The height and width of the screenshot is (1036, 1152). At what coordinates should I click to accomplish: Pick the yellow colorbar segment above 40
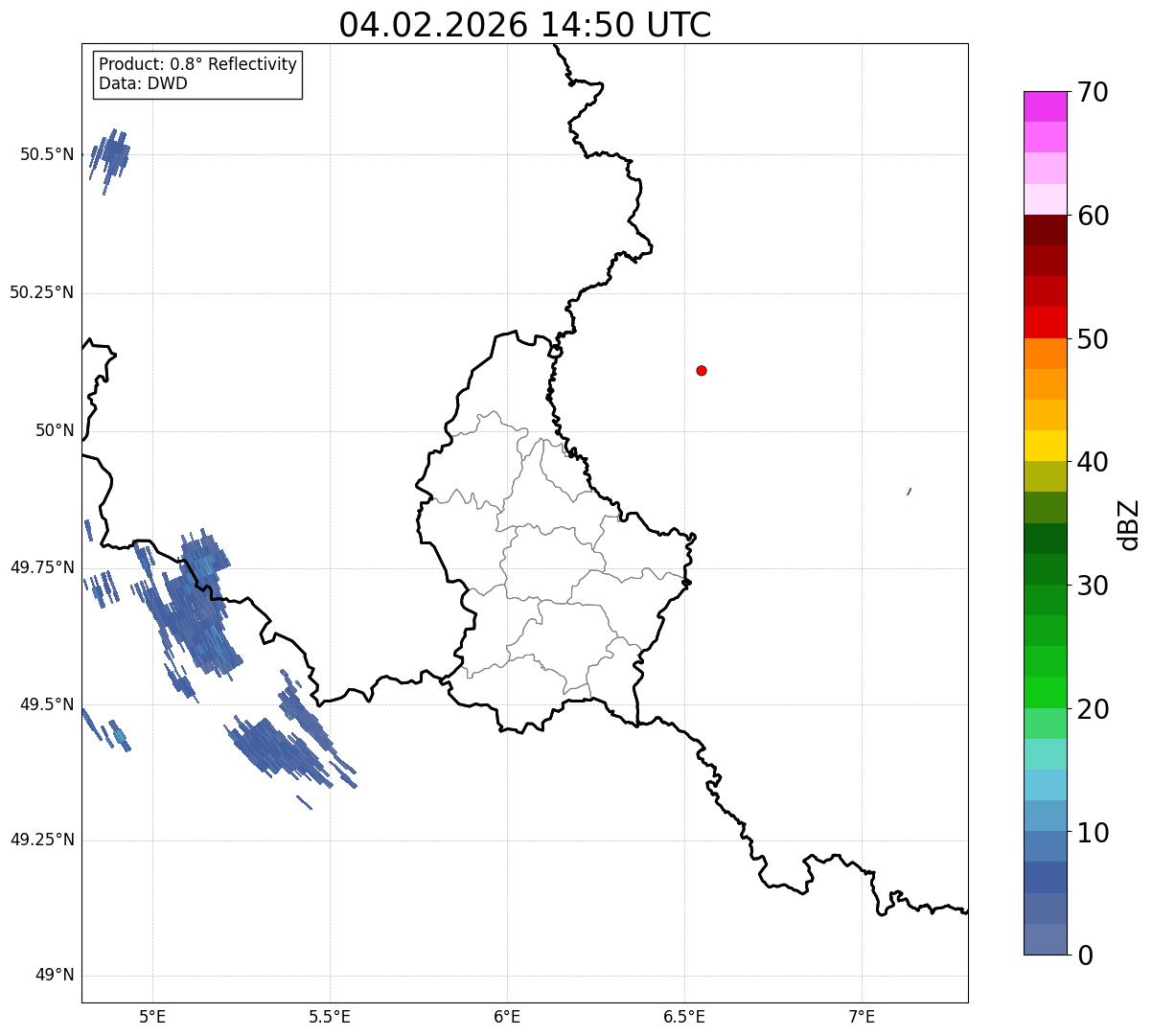coord(1045,446)
